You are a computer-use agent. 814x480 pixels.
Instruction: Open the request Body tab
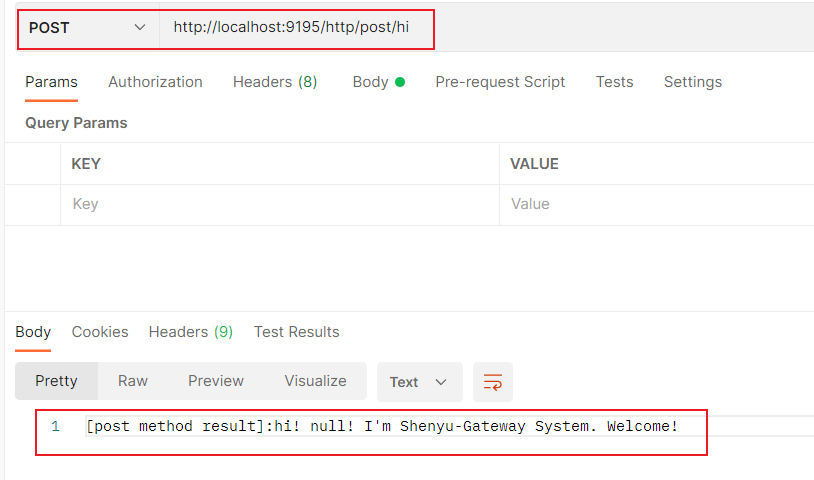(377, 82)
